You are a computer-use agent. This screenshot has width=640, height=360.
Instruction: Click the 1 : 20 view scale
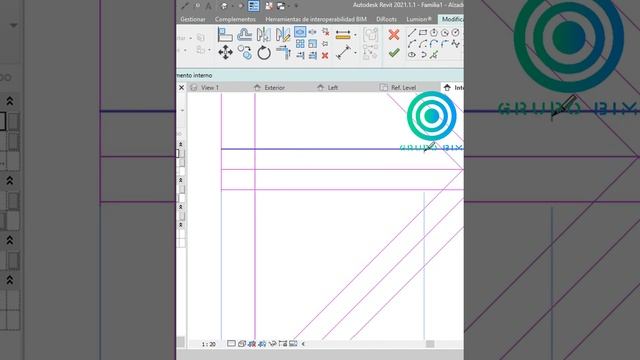click(x=209, y=344)
